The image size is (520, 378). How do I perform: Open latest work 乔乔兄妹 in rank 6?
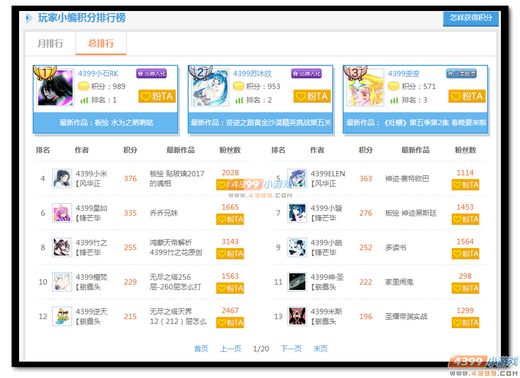164,213
